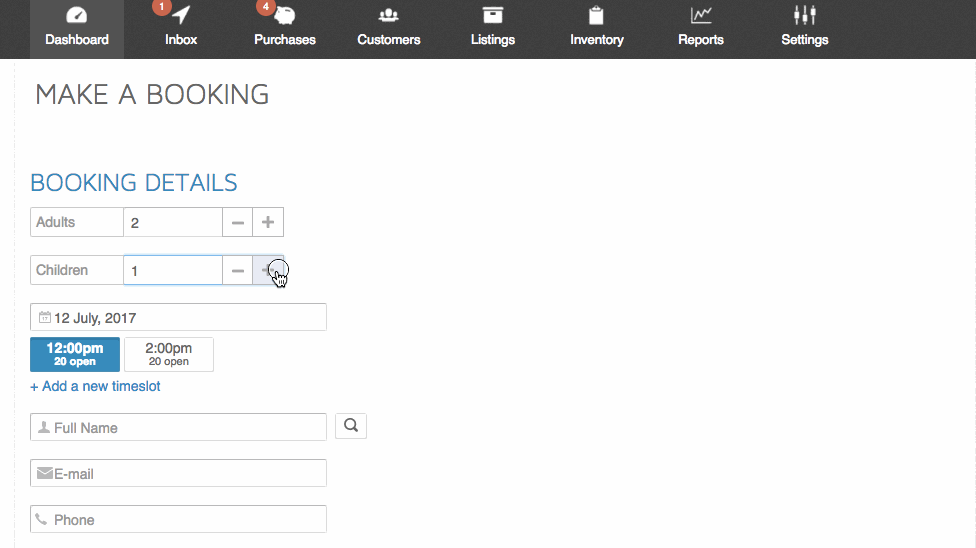Click the Booking Details heading
The width and height of the screenshot is (976, 548).
point(134,182)
